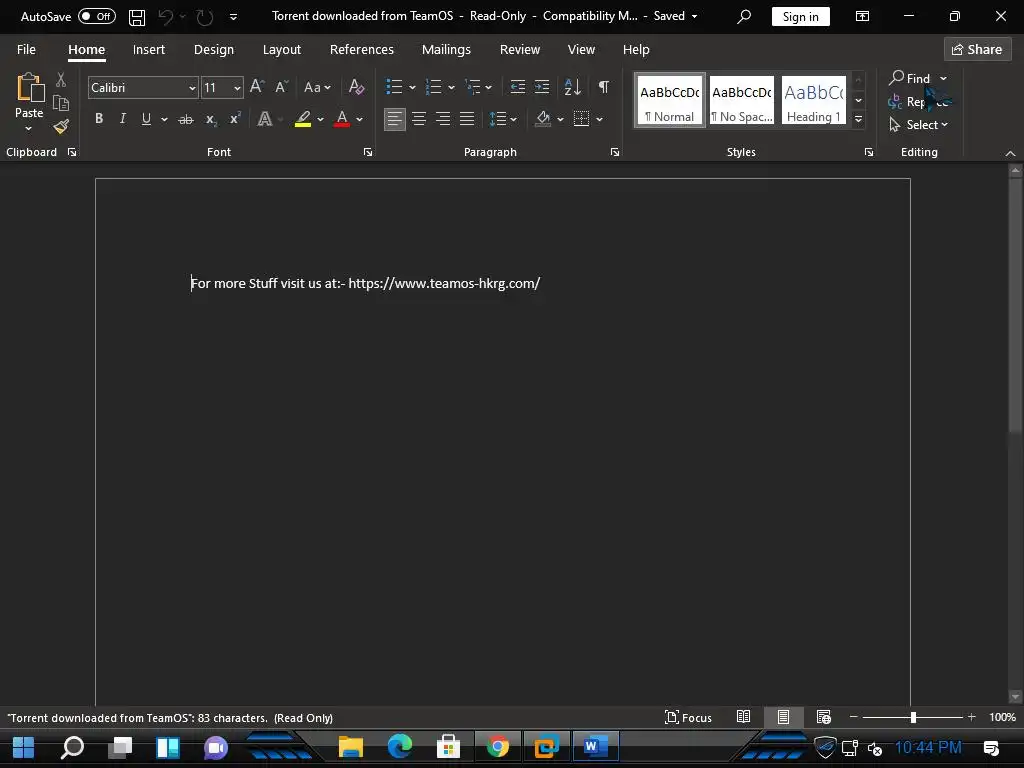Apply strikethrough formatting

pyautogui.click(x=186, y=119)
